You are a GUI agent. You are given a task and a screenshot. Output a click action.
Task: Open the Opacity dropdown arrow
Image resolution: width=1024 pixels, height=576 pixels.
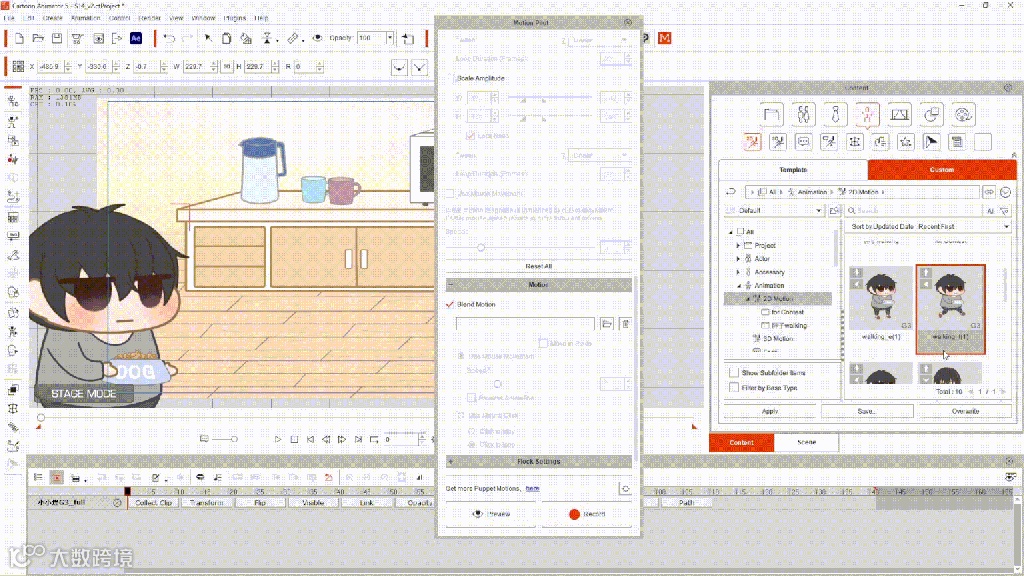click(390, 39)
